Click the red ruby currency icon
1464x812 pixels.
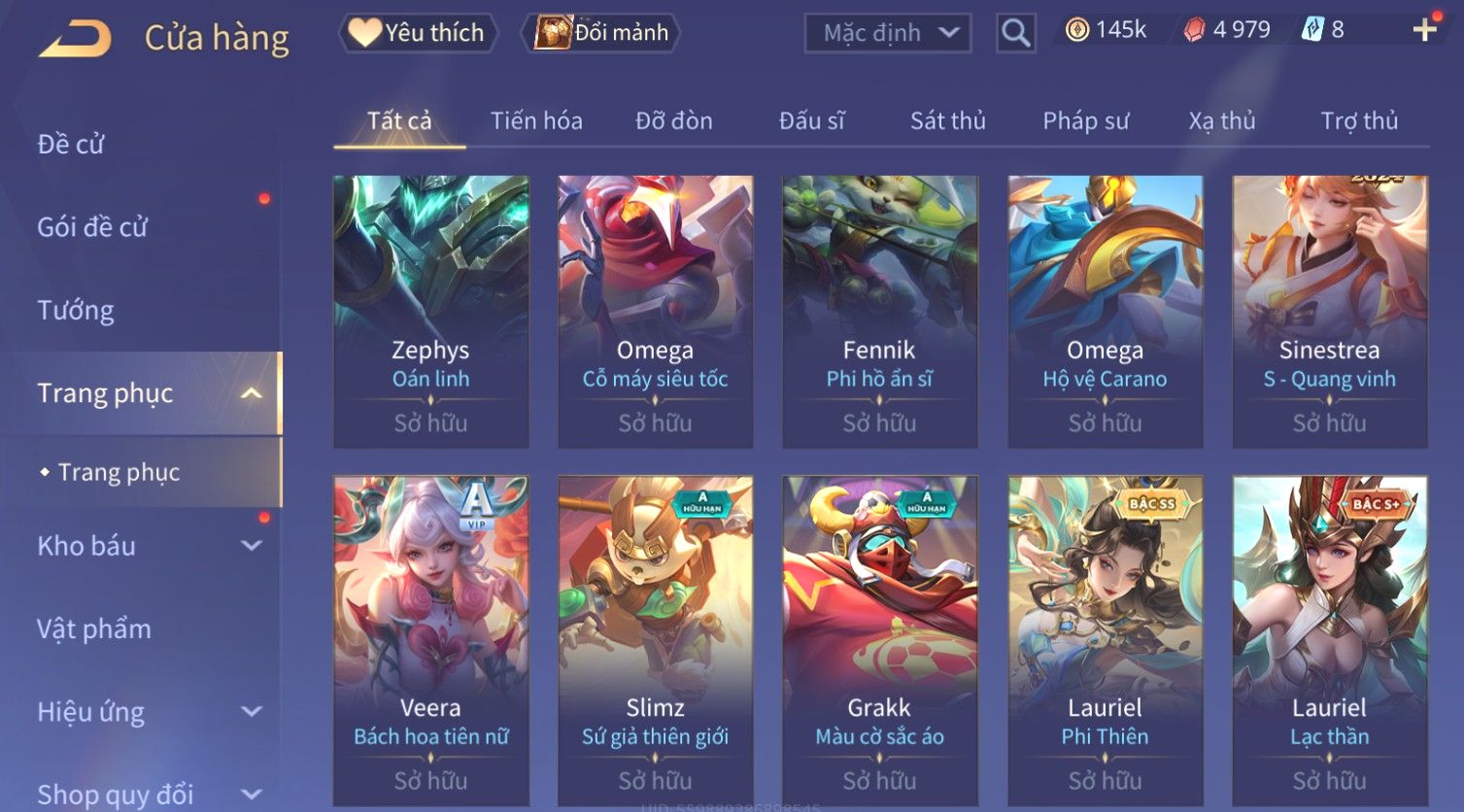click(1194, 31)
